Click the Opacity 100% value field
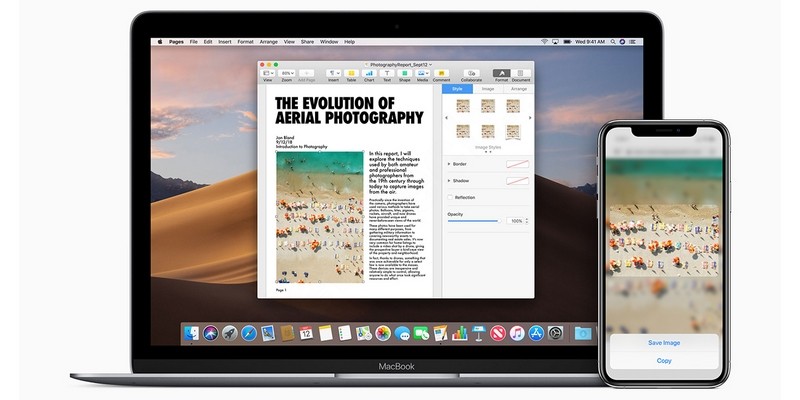This screenshot has height=400, width=800. coord(515,221)
